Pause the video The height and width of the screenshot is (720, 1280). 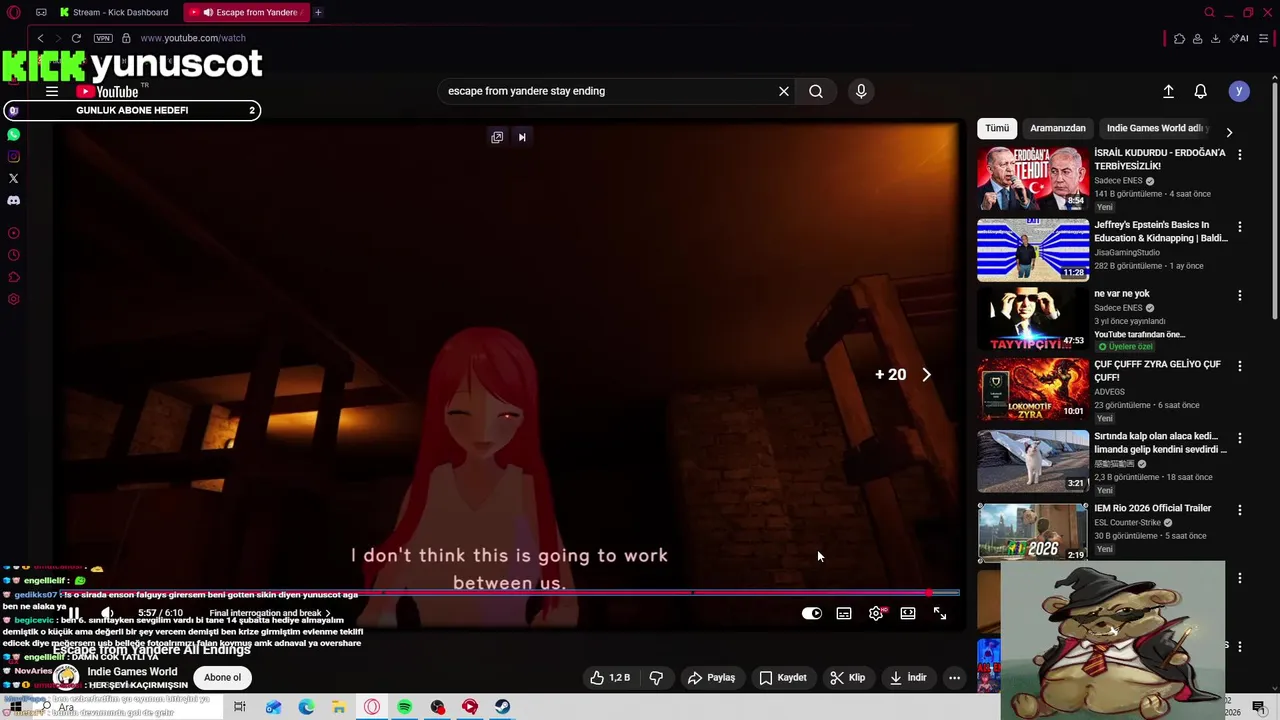pos(74,613)
